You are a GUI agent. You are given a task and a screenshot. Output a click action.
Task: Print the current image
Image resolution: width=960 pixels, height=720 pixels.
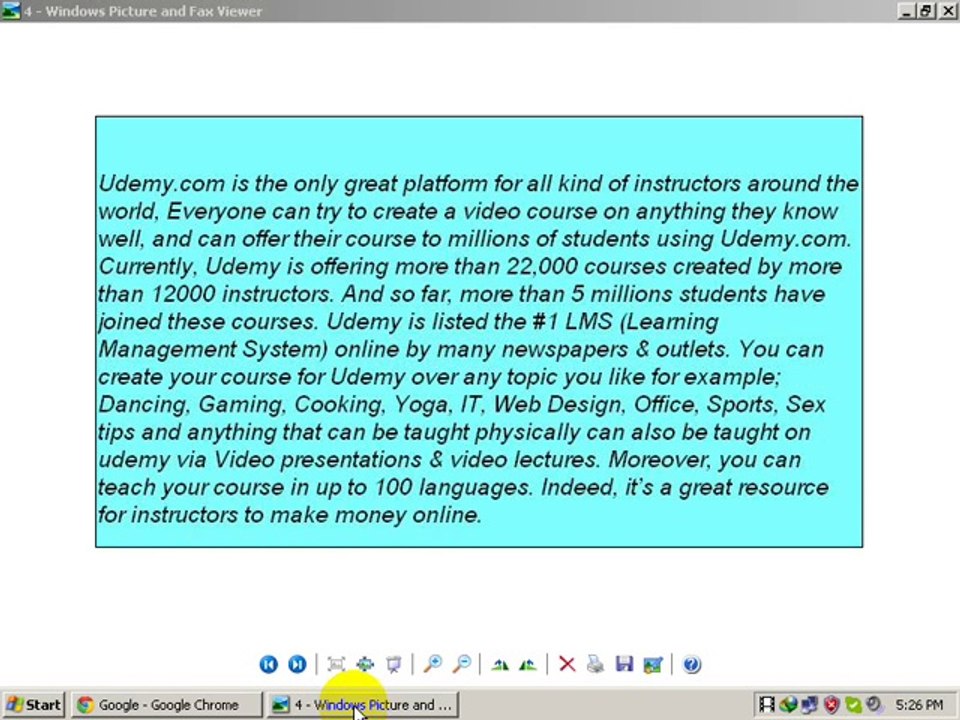pos(595,664)
